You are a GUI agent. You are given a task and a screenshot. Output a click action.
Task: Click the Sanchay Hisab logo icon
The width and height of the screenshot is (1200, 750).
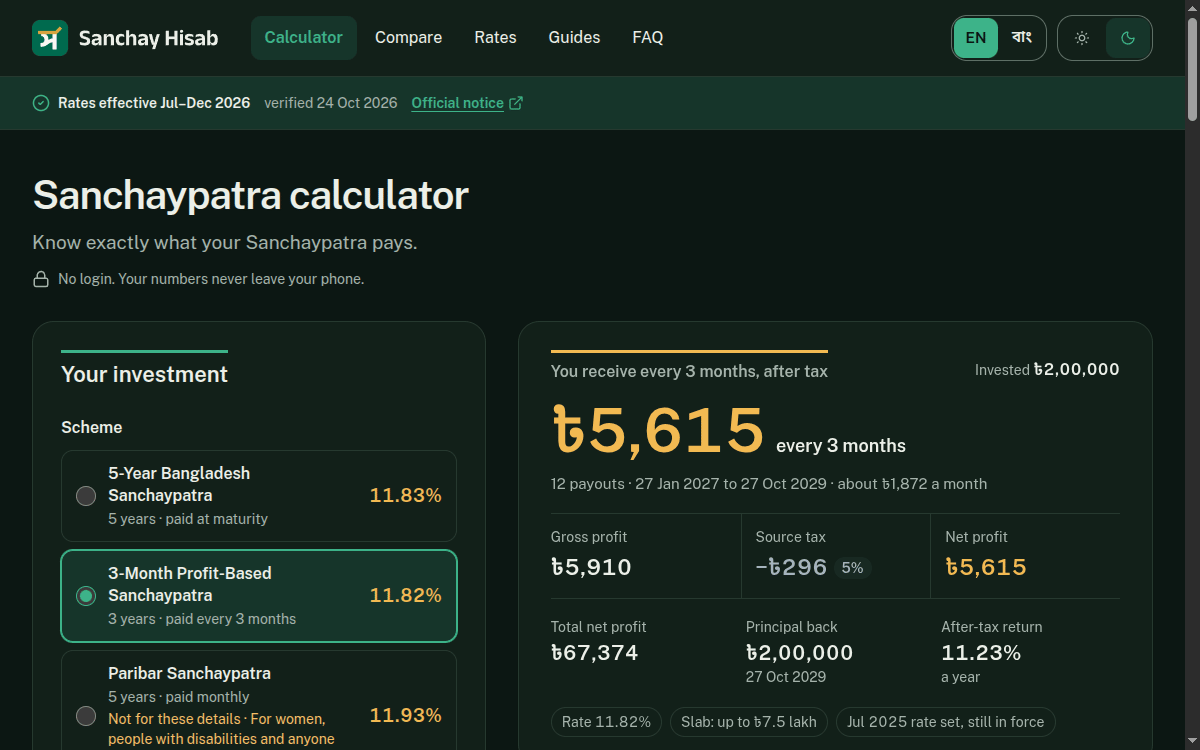point(50,38)
